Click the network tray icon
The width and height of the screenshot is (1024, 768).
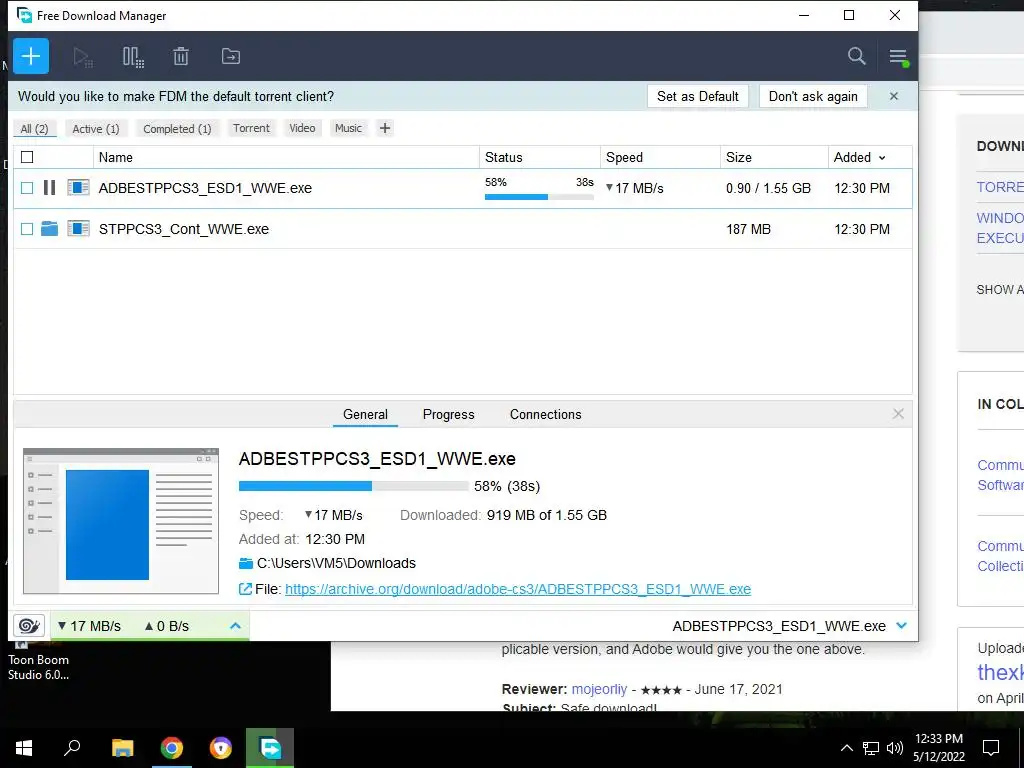[871, 748]
